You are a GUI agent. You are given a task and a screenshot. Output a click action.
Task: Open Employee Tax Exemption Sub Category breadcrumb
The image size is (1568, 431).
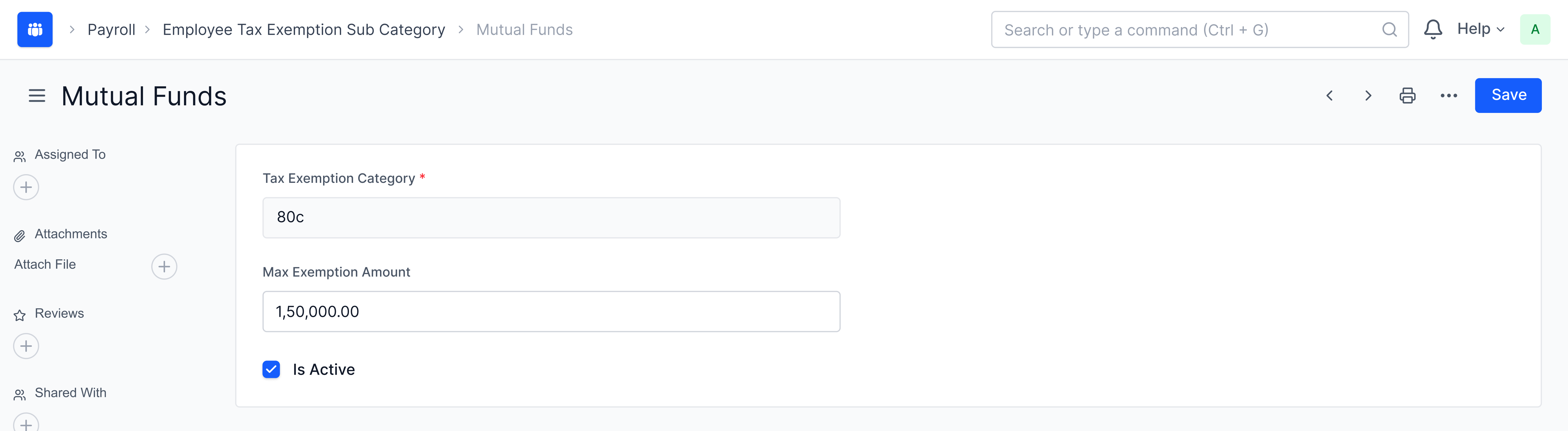[304, 30]
